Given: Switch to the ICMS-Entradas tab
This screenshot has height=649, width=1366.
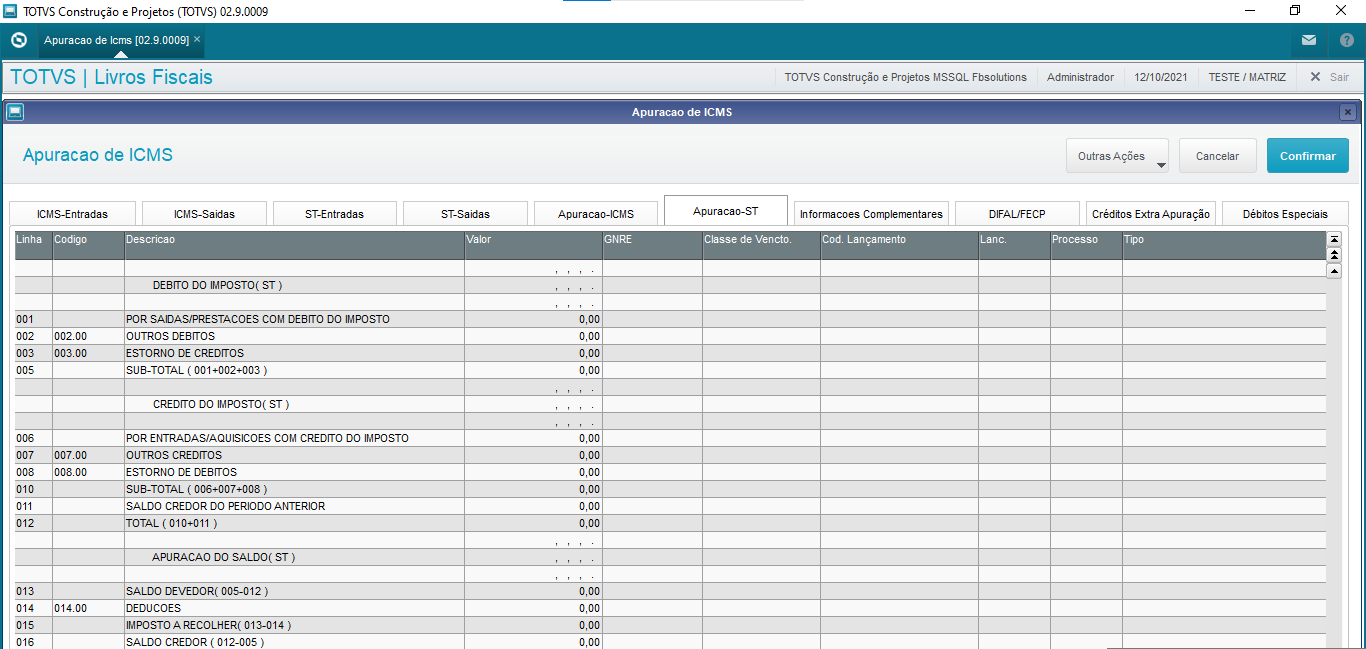Looking at the screenshot, I should coord(72,214).
